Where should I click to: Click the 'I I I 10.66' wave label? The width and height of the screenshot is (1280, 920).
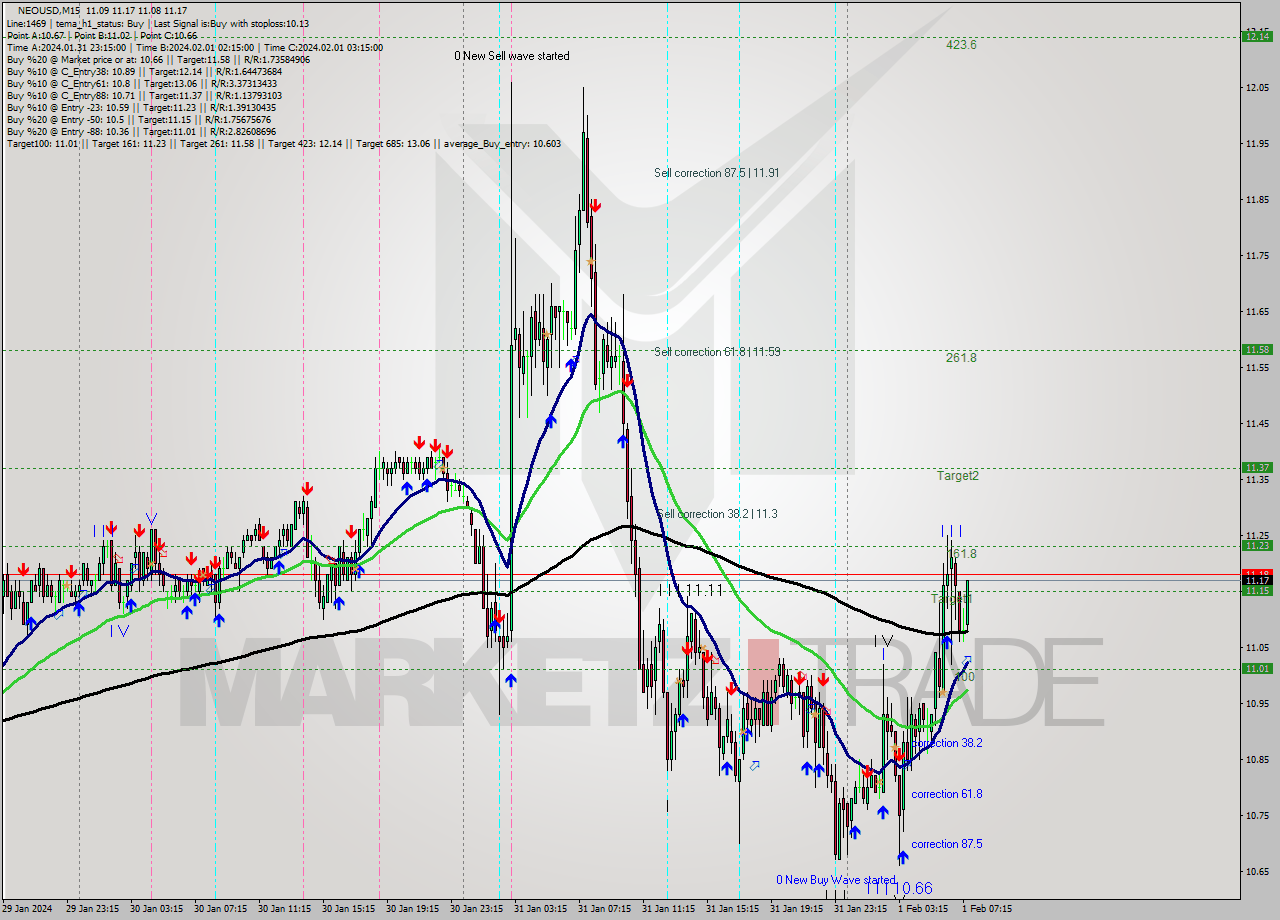click(x=899, y=888)
